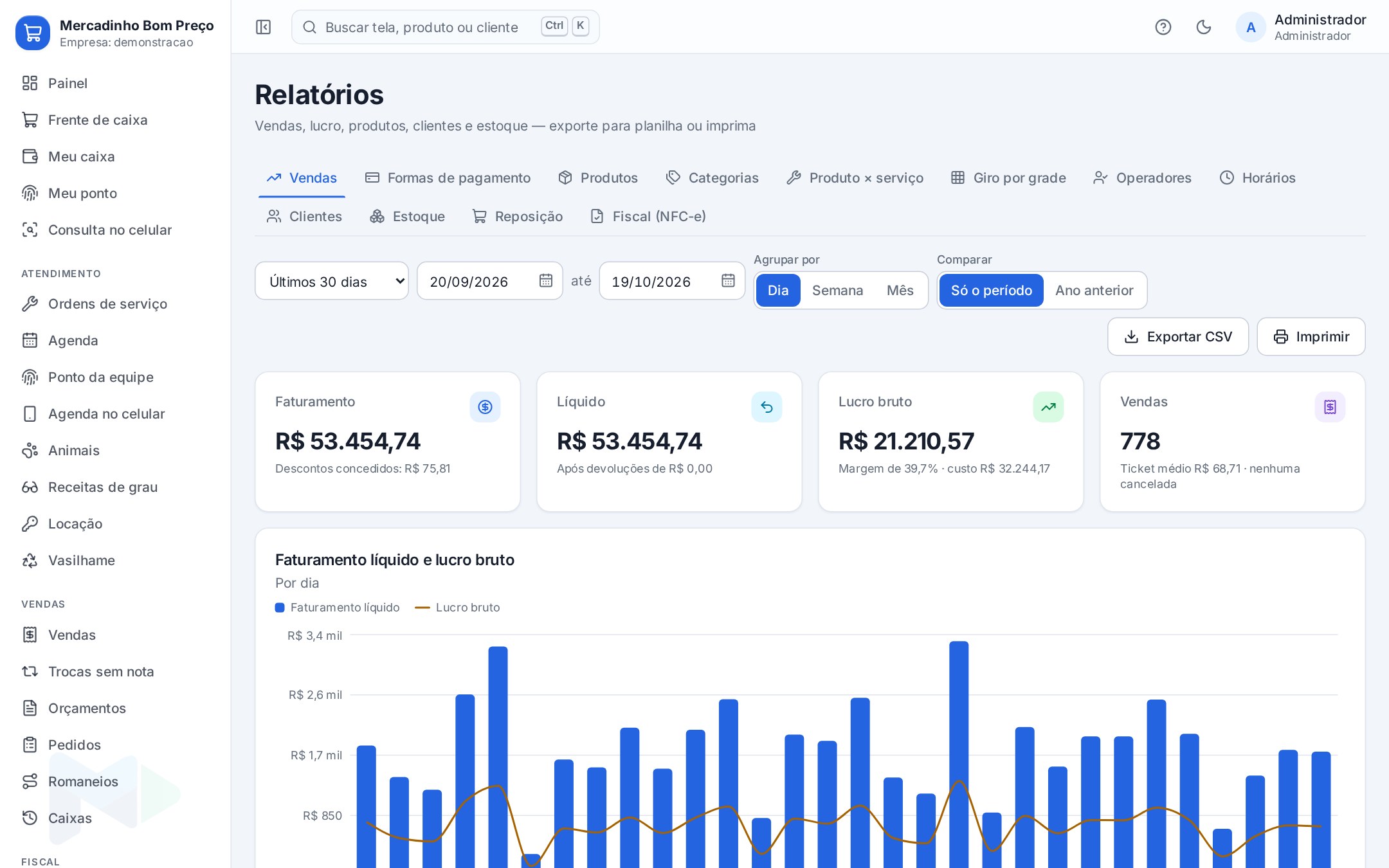Focus the Buscar tela search field

point(446,27)
